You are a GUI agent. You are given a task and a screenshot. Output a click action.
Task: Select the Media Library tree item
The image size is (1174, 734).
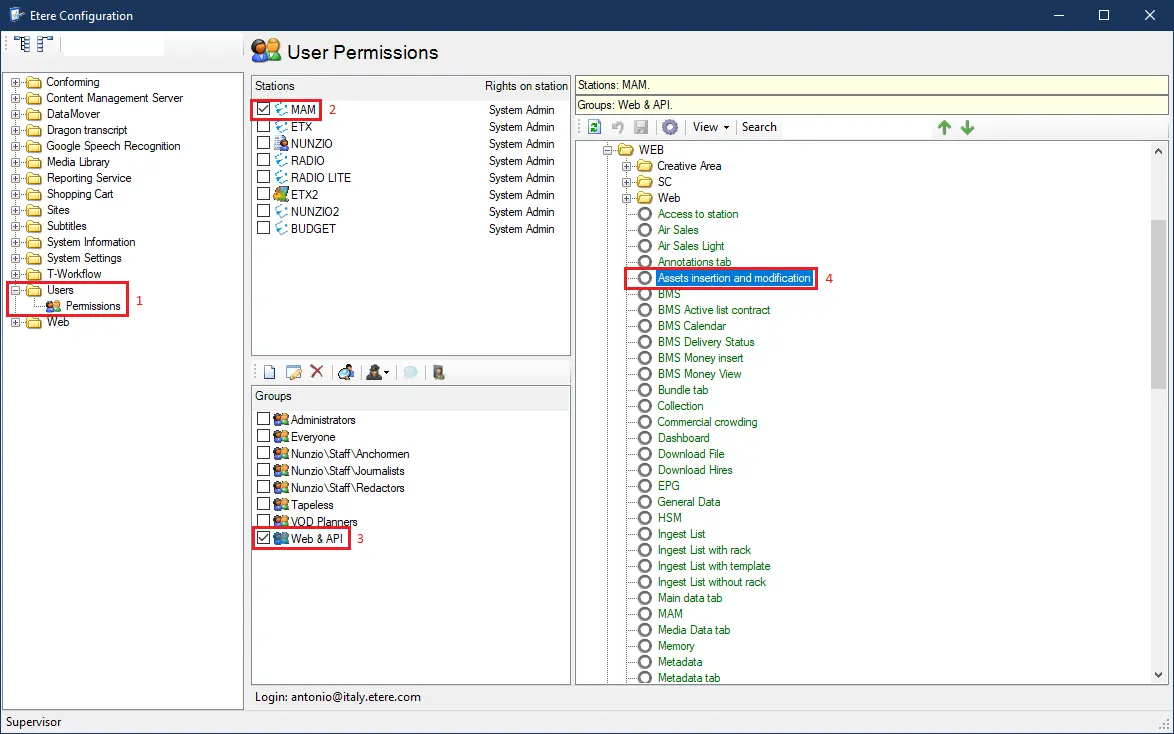(x=78, y=162)
